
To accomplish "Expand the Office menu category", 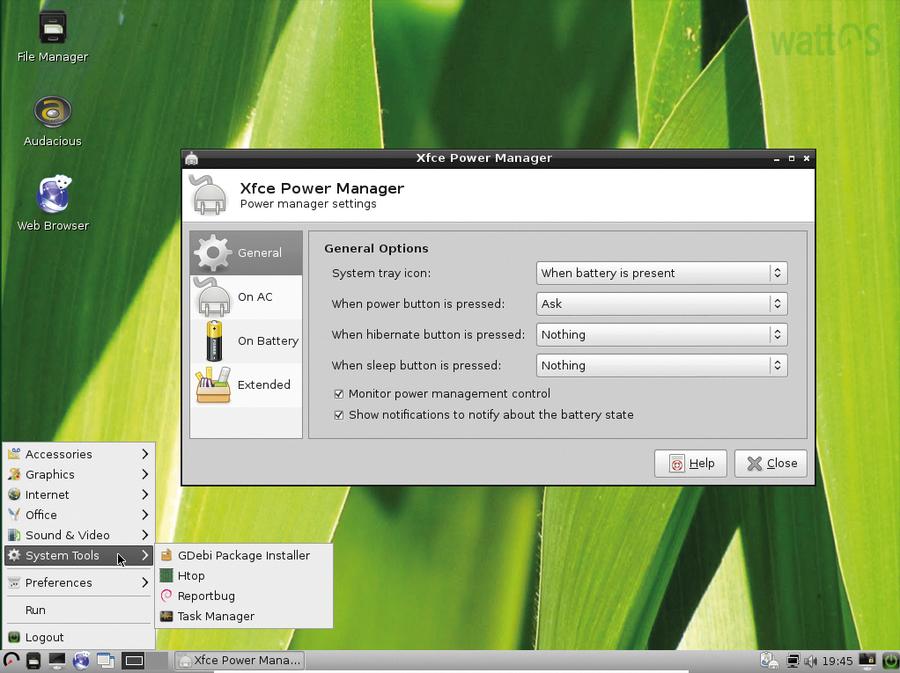I will (x=79, y=515).
